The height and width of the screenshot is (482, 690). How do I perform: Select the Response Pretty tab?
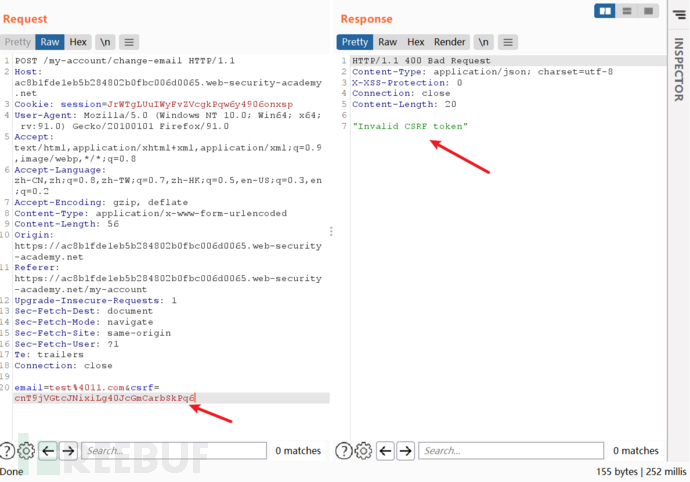pyautogui.click(x=355, y=42)
